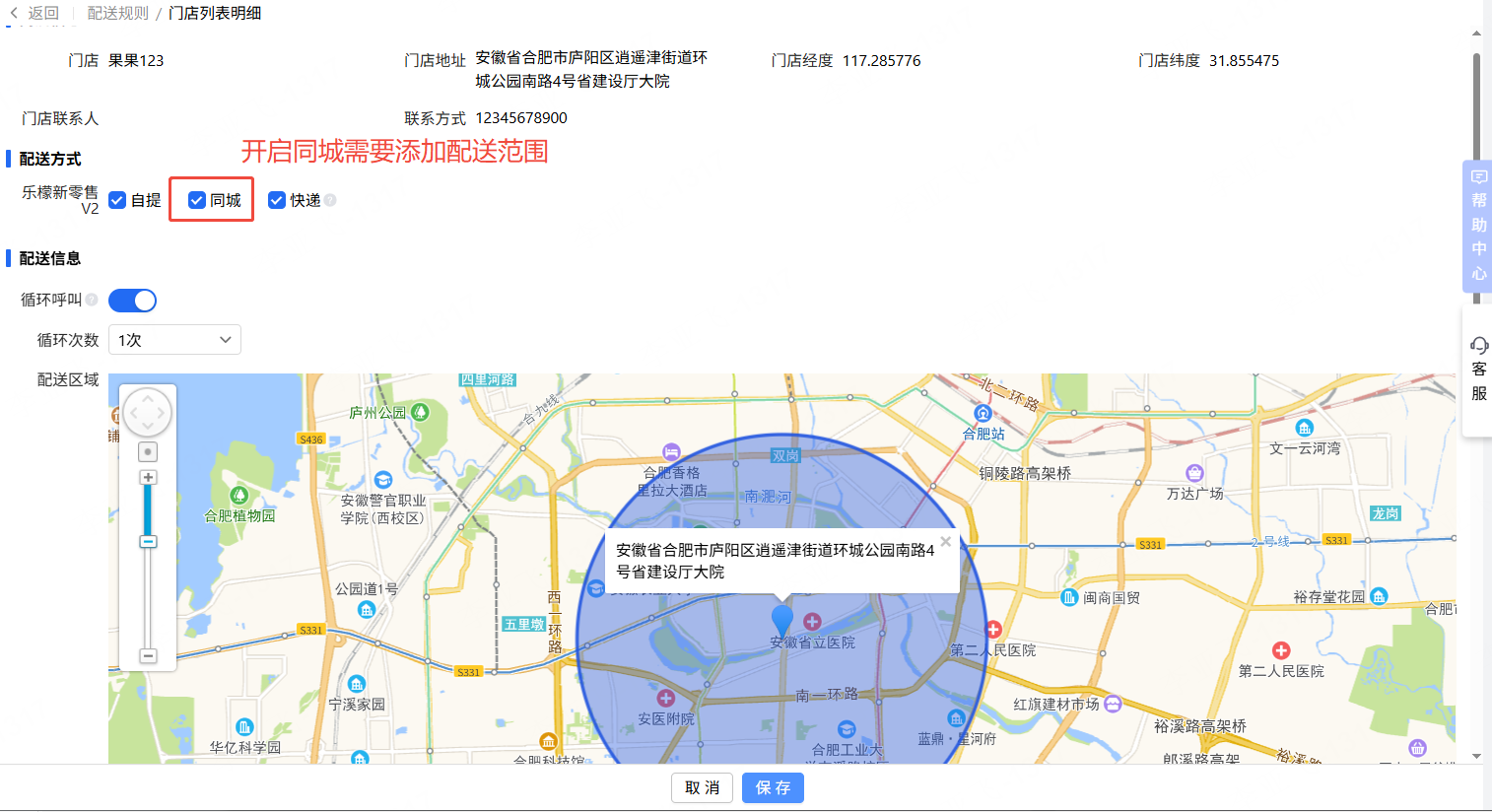Click the 双岗 district label on map

click(785, 455)
